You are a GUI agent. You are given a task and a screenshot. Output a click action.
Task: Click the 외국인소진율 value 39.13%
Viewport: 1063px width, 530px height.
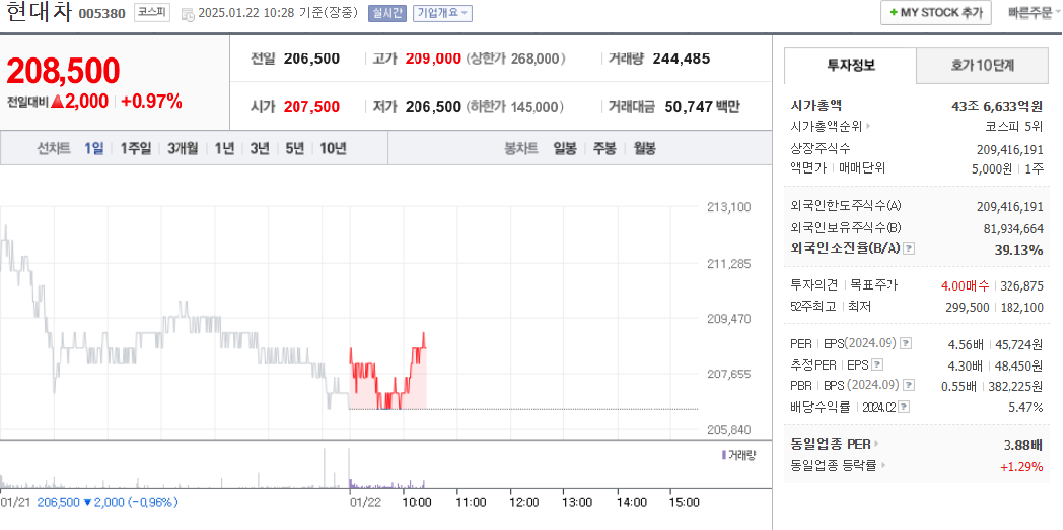coord(1019,250)
